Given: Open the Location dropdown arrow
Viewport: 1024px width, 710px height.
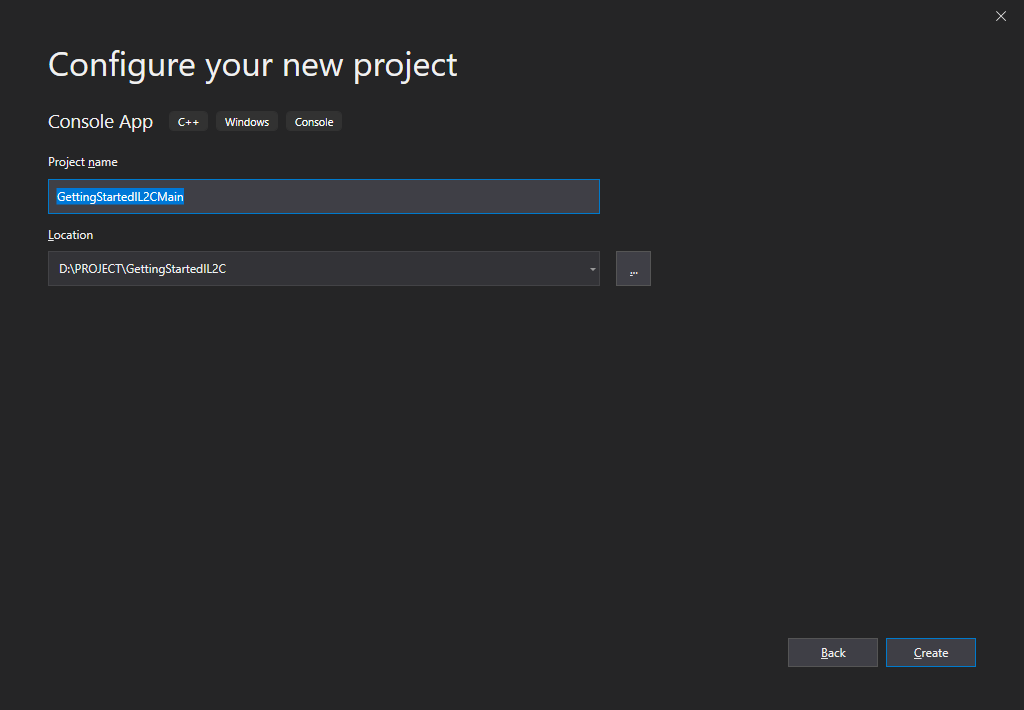Looking at the screenshot, I should click(592, 269).
